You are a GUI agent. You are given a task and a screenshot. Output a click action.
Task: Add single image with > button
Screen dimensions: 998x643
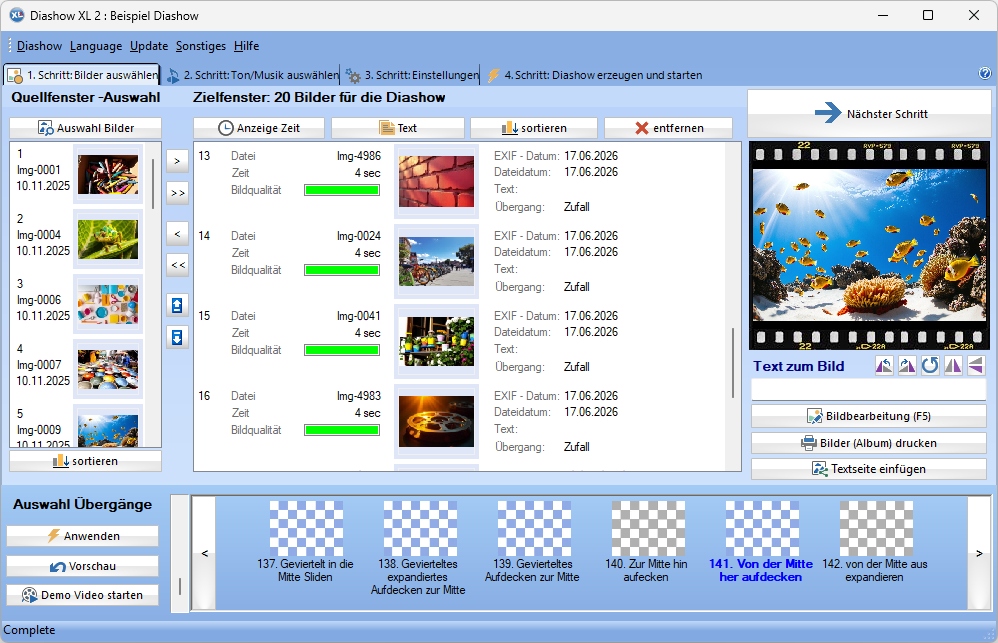(x=178, y=161)
